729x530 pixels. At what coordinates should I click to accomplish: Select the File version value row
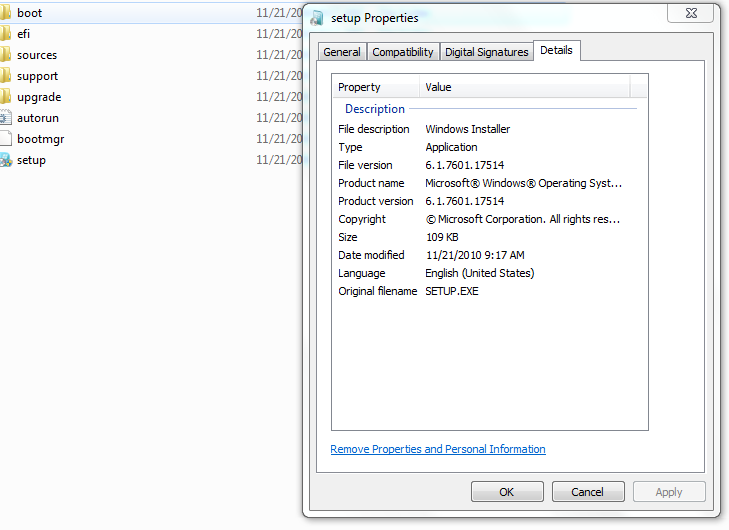[465, 165]
